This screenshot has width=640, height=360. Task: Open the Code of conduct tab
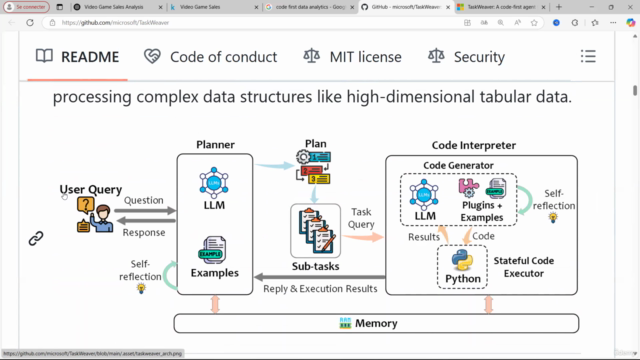tap(211, 57)
